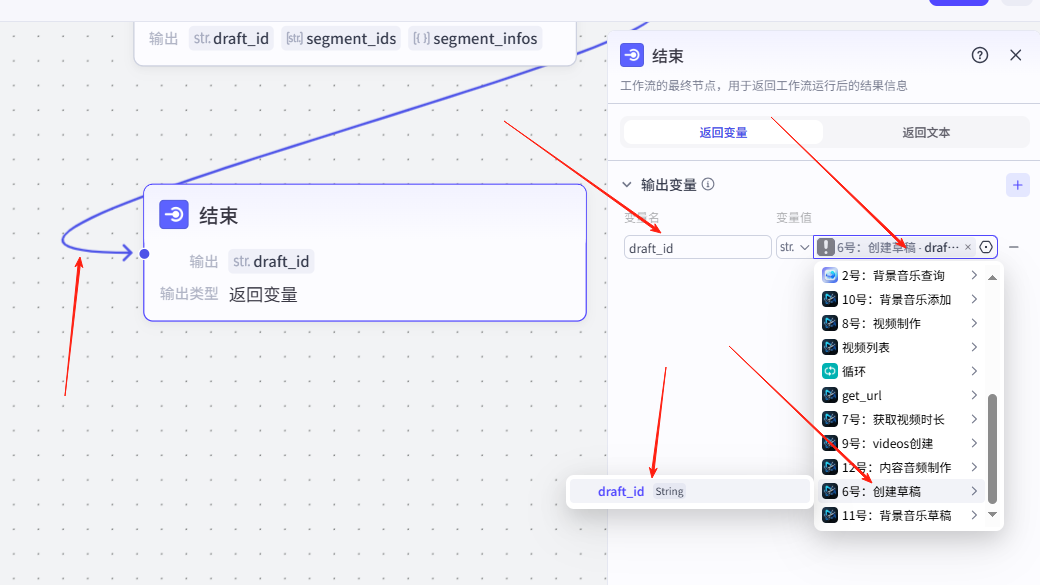1040x585 pixels.
Task: Click the 结束 node icon on canvas
Action: [174, 215]
